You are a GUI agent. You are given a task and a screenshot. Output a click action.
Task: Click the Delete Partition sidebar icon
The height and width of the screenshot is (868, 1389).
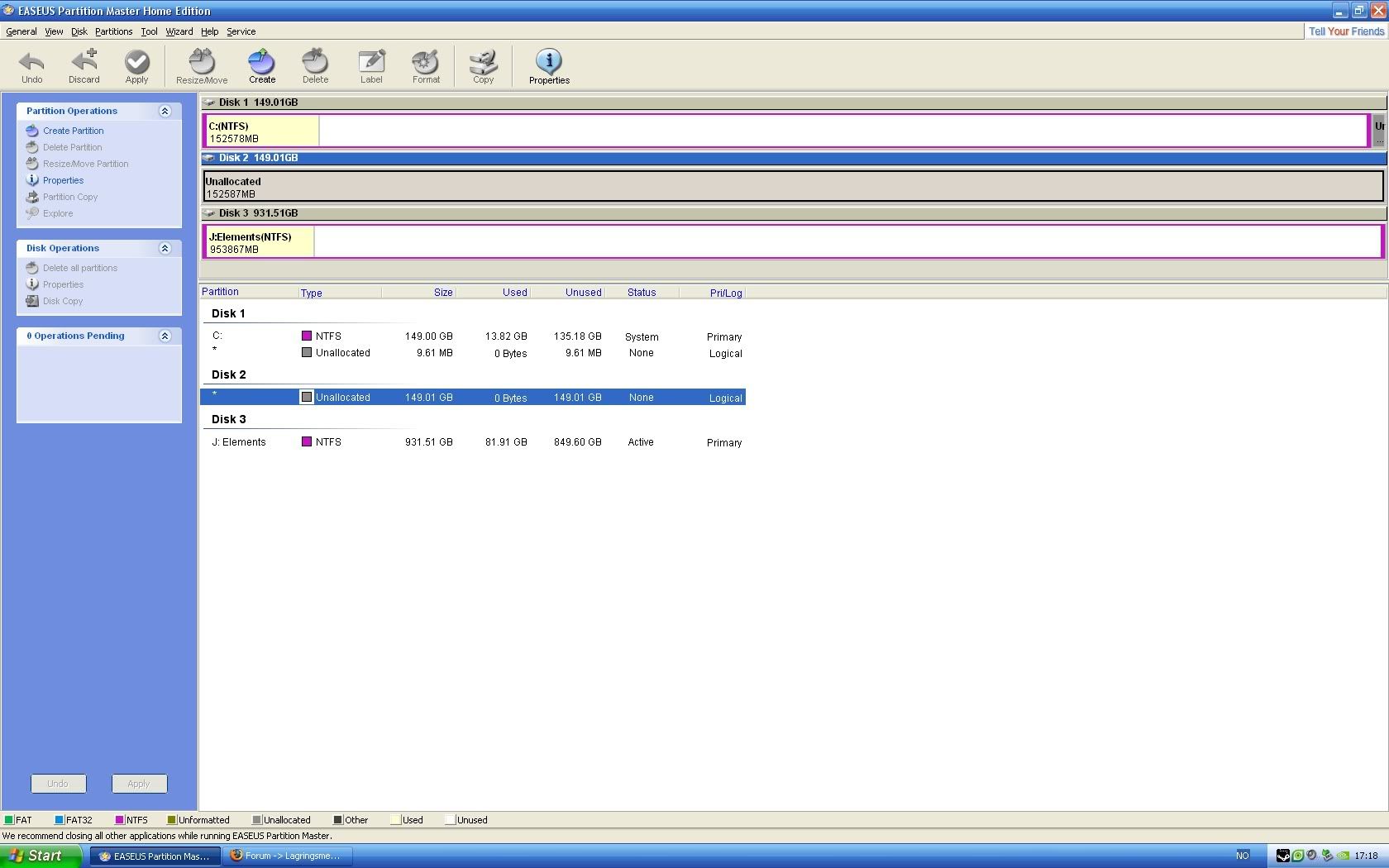pos(32,147)
